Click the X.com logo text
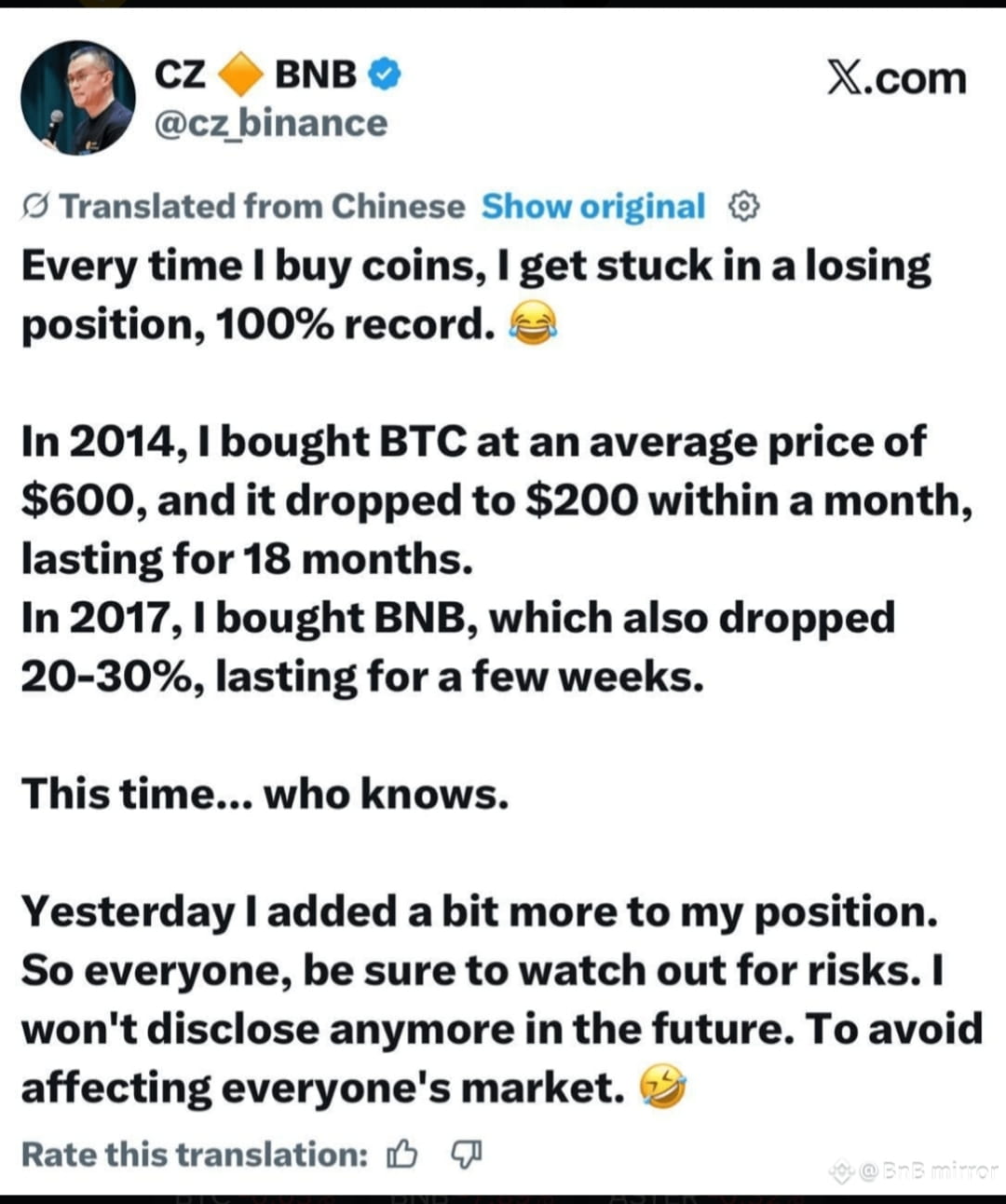The image size is (1006, 1204). pyautogui.click(x=896, y=79)
